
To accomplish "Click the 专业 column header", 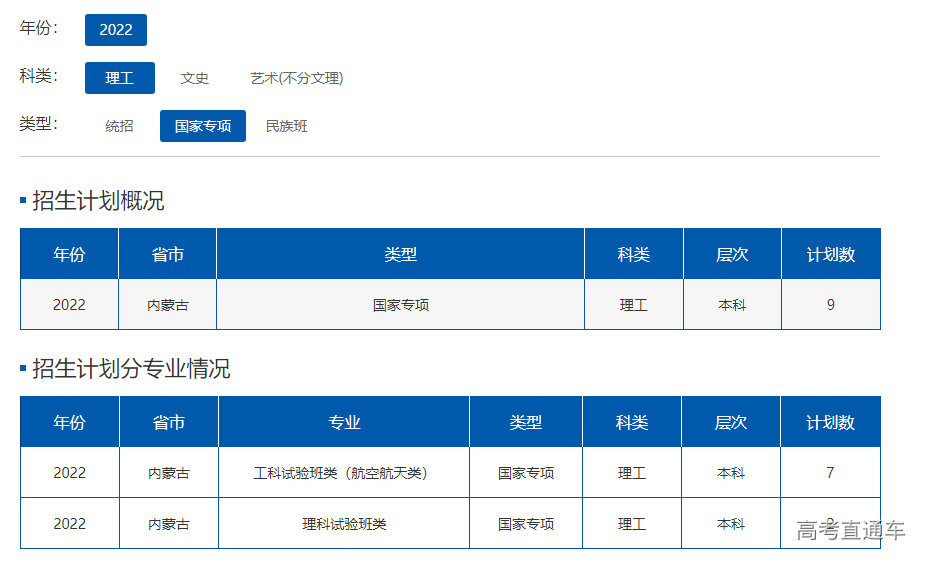I will 344,422.
